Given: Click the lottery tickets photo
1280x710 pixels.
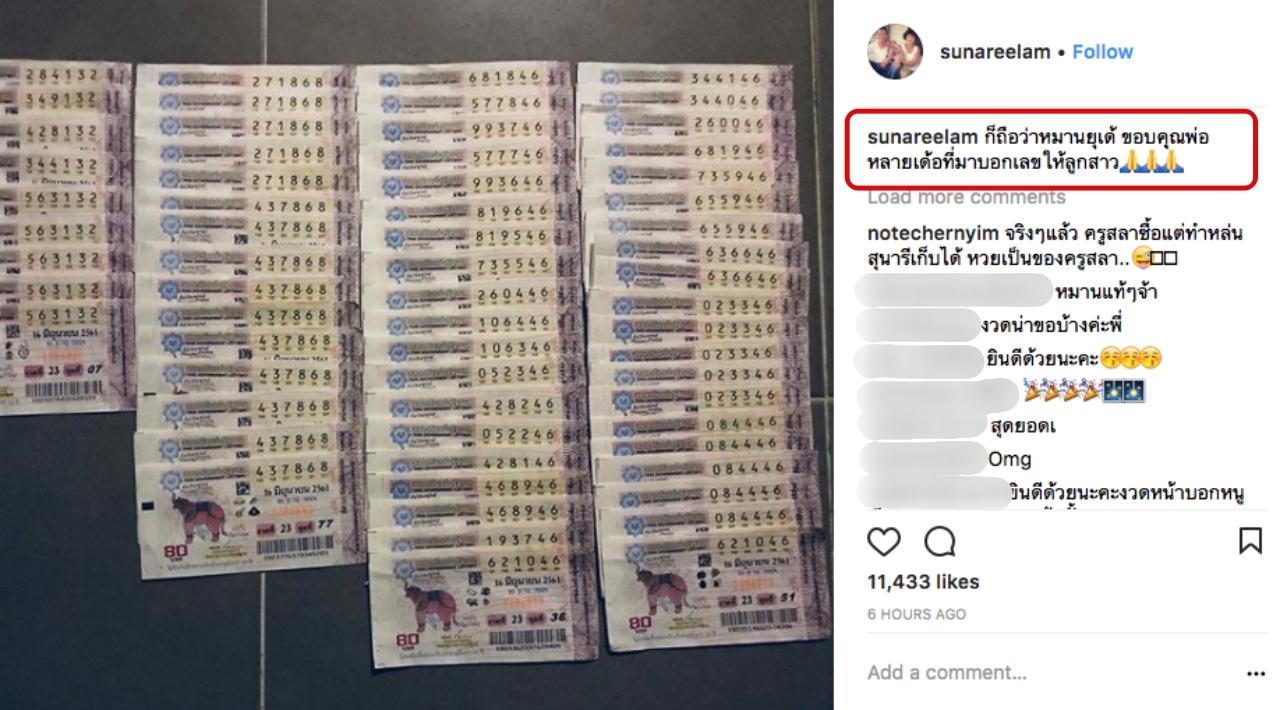Looking at the screenshot, I should pos(418,355).
